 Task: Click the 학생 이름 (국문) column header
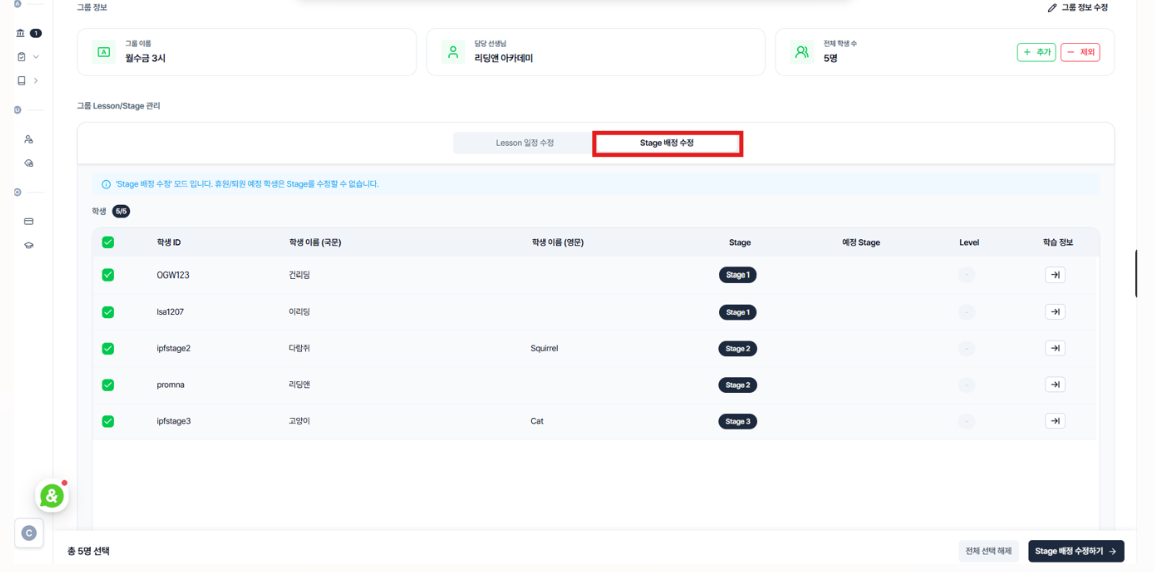coord(316,242)
